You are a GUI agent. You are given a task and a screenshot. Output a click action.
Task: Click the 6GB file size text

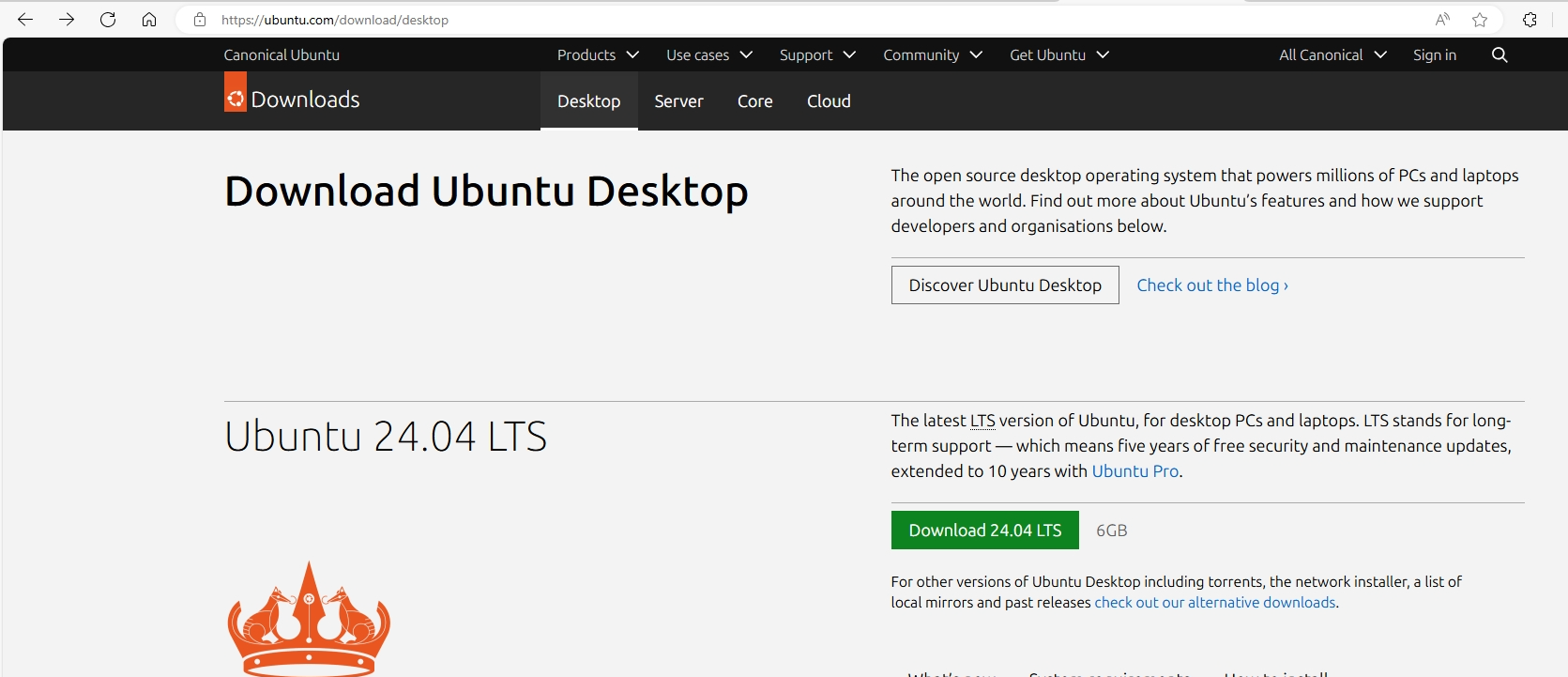pyautogui.click(x=1112, y=531)
